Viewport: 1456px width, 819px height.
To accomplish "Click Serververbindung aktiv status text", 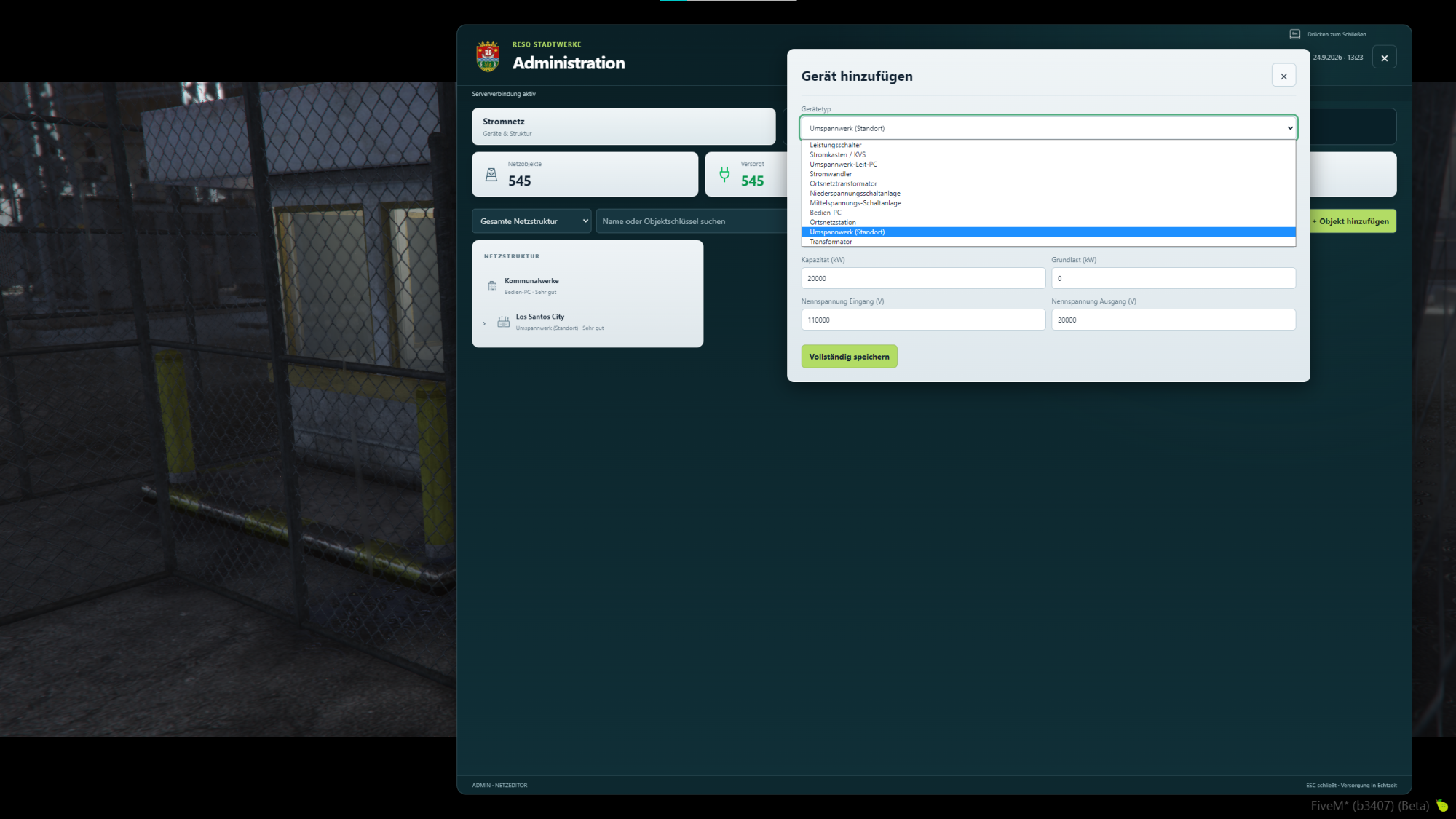I will [x=504, y=94].
